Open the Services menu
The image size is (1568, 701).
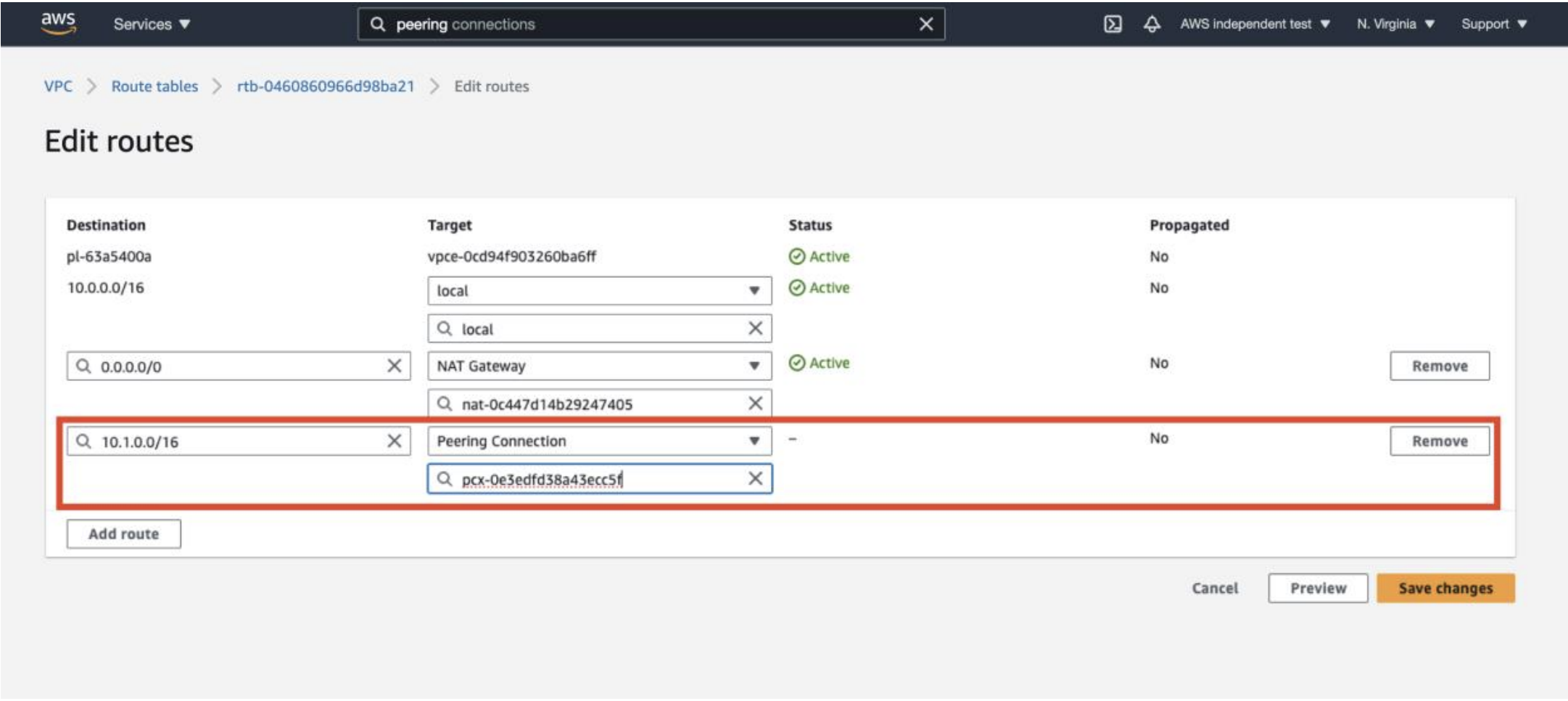(x=151, y=24)
